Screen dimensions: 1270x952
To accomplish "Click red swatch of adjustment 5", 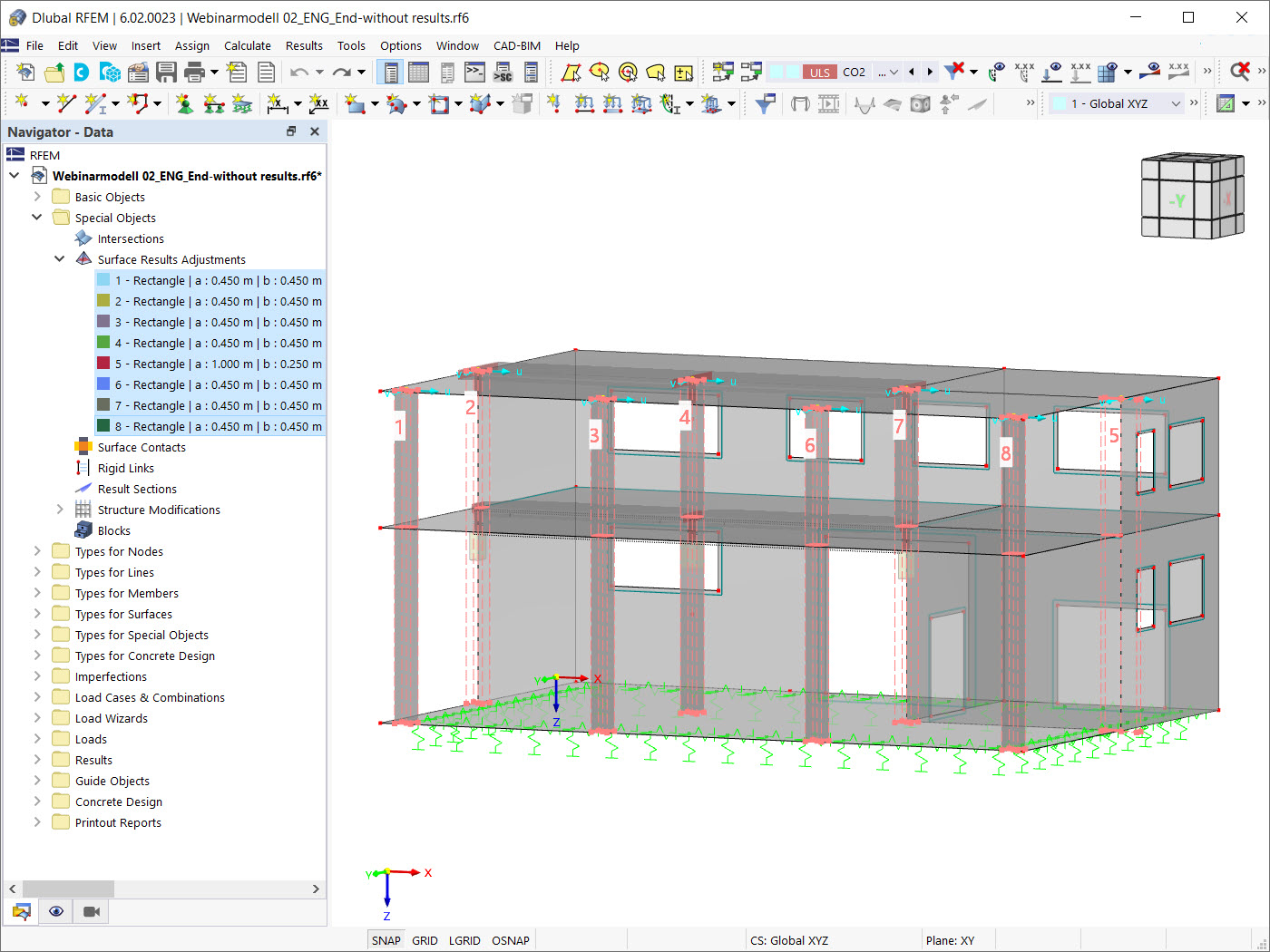I will (103, 364).
